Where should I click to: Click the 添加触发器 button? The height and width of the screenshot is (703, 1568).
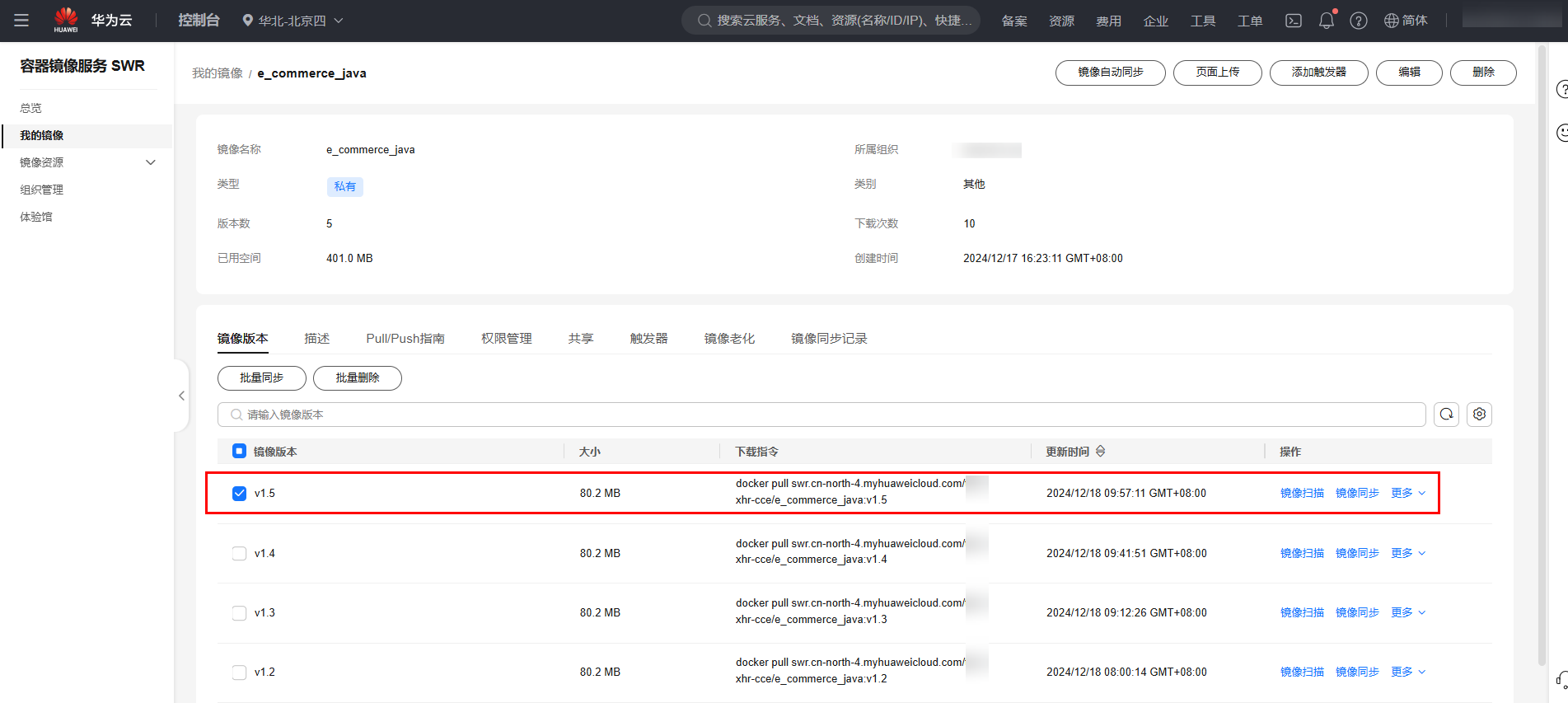(1319, 73)
